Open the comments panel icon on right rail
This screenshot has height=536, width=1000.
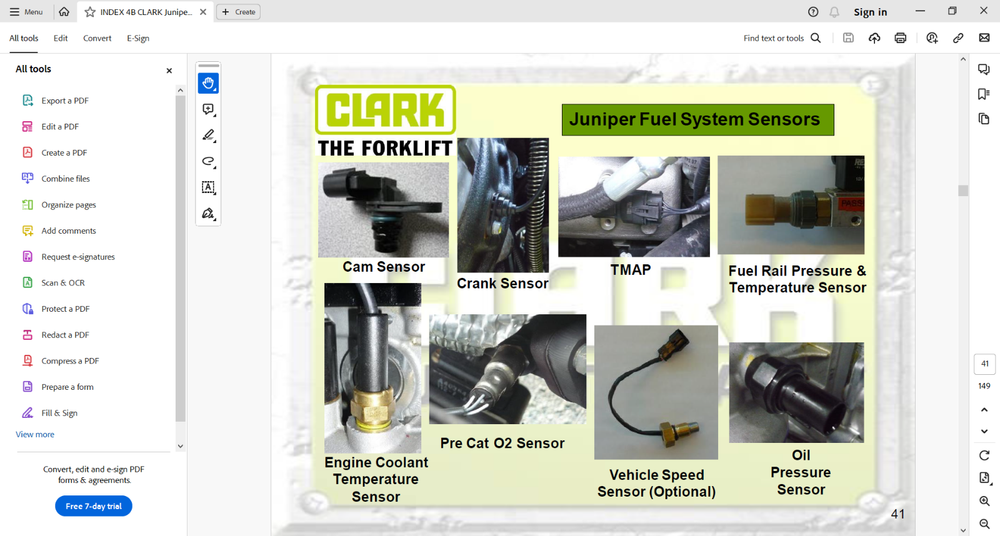[x=984, y=69]
